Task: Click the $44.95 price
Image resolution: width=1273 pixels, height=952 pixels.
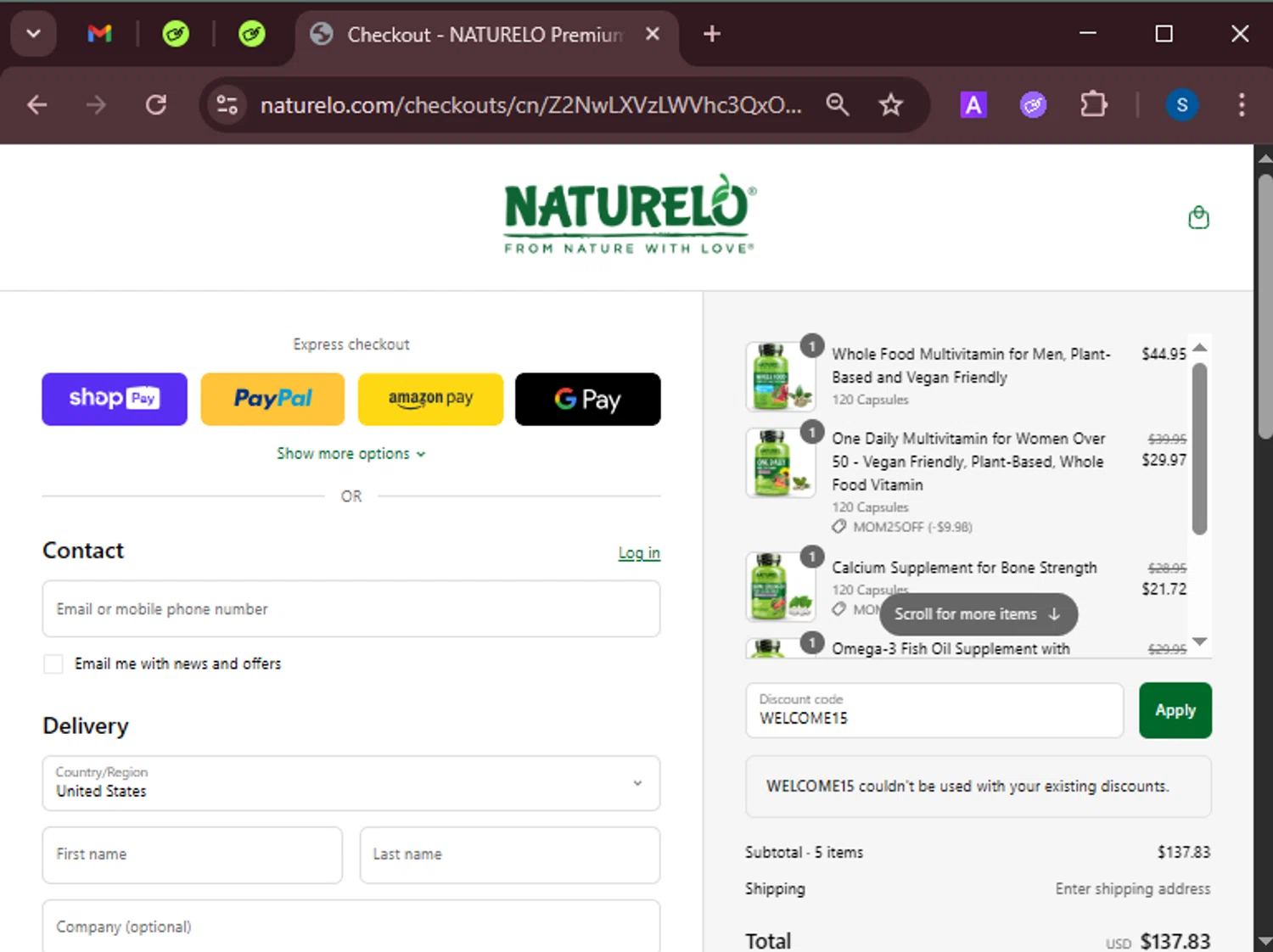Action: click(1164, 354)
